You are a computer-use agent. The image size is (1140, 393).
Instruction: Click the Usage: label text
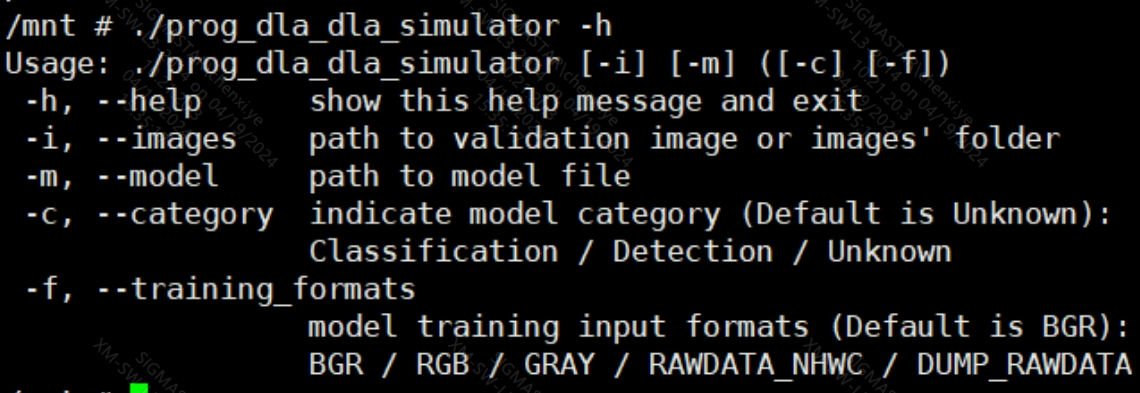(x=57, y=64)
